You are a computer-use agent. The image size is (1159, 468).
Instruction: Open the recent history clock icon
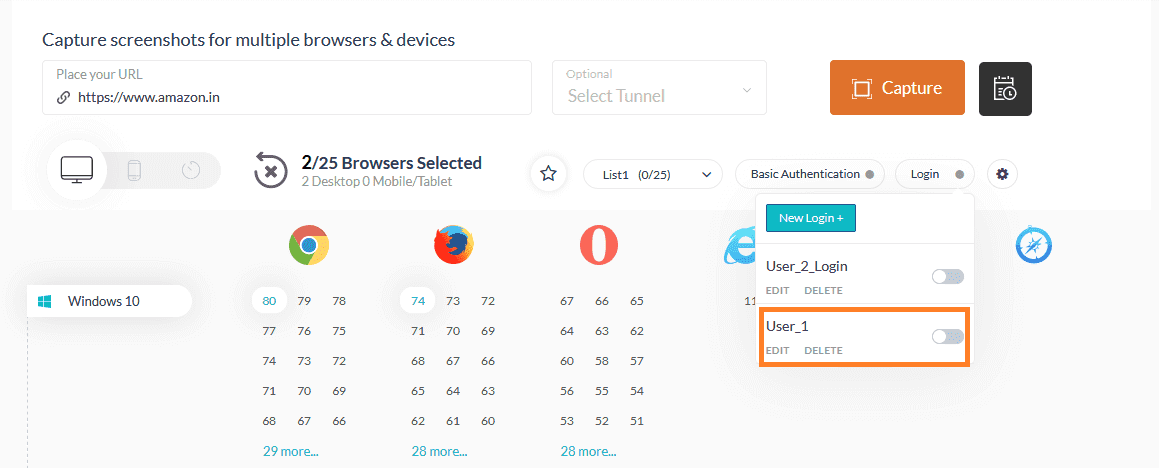[191, 171]
